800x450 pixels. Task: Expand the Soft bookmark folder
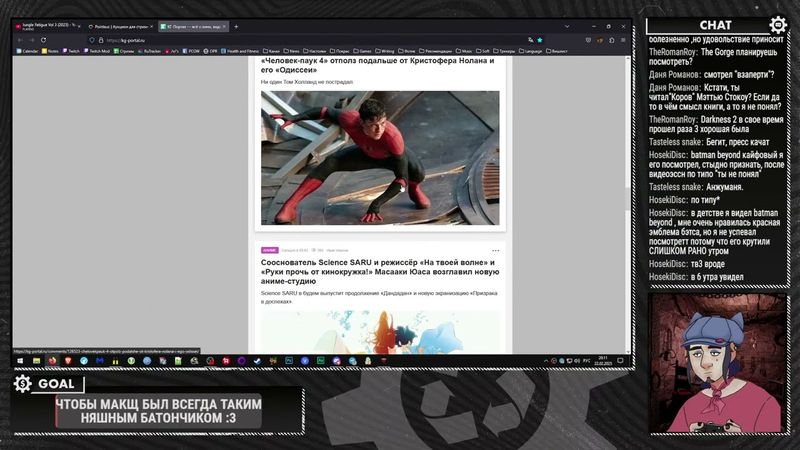(483, 51)
